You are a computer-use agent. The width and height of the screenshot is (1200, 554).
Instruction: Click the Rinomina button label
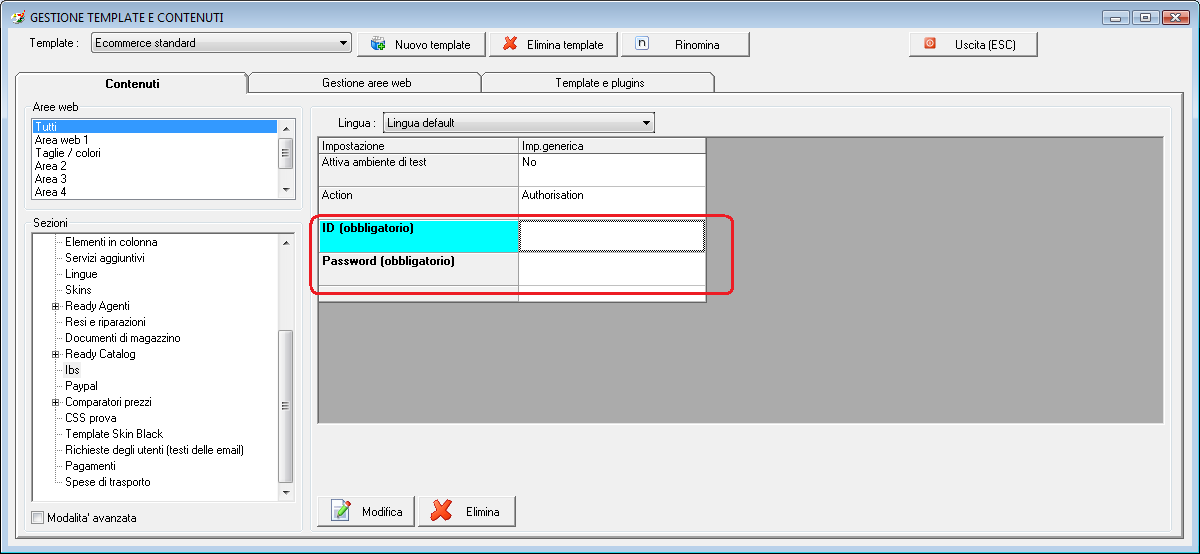pyautogui.click(x=697, y=45)
